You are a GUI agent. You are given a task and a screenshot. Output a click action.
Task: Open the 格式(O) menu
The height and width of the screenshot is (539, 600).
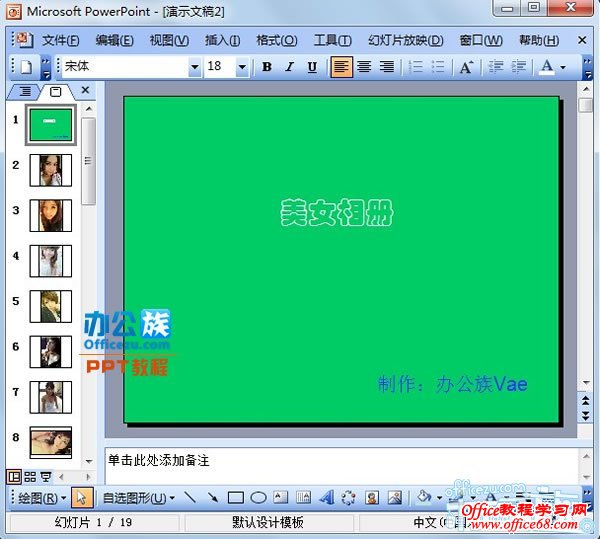click(x=277, y=40)
